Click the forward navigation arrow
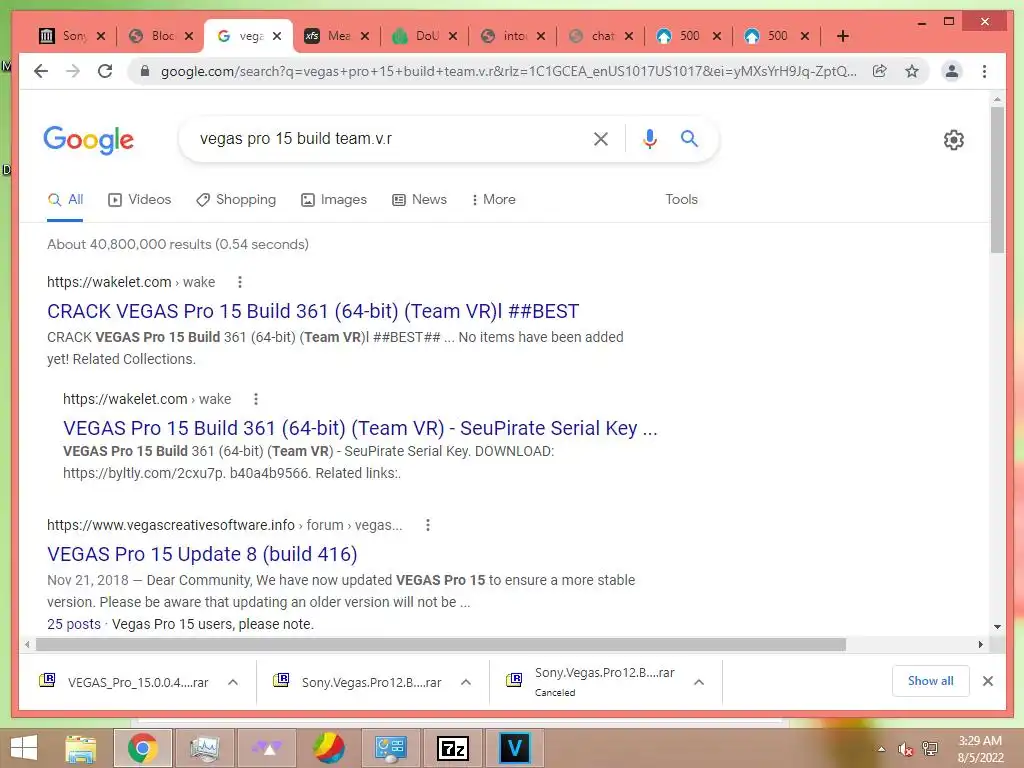Image resolution: width=1024 pixels, height=768 pixels. point(73,71)
